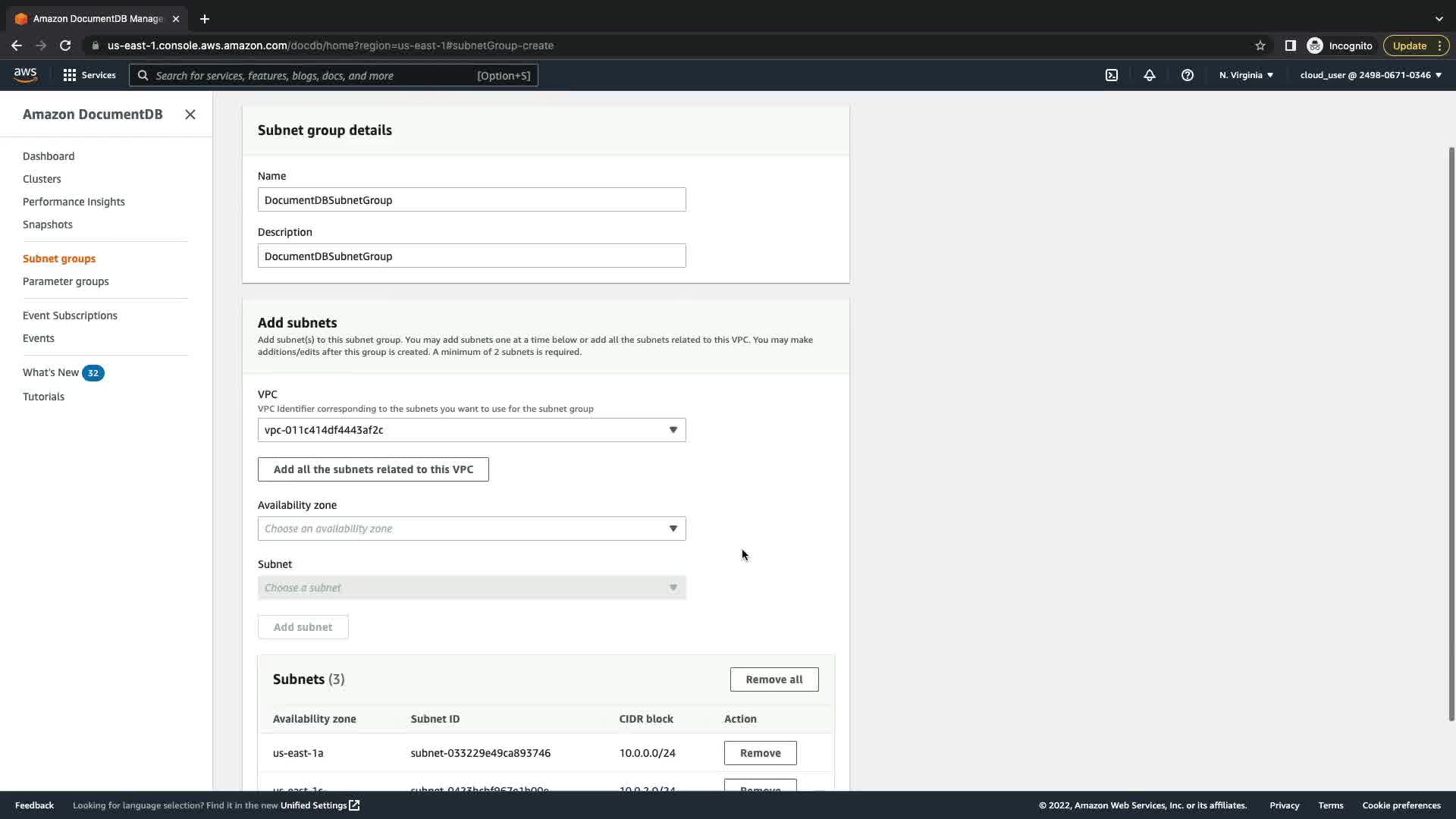Expand the cloud_user account menu
Image resolution: width=1456 pixels, height=819 pixels.
[x=1370, y=75]
